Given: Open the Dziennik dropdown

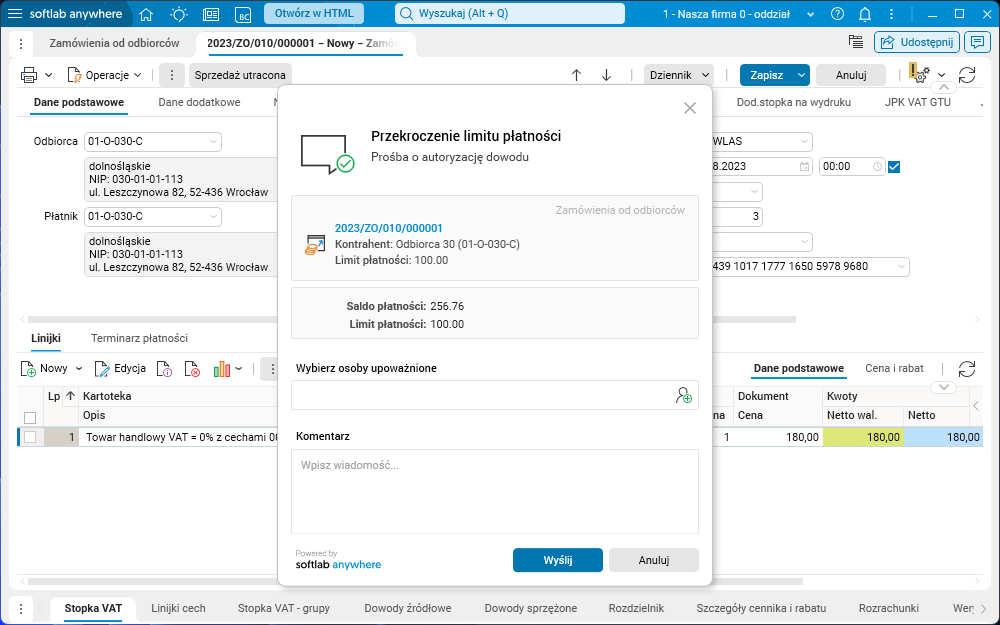Looking at the screenshot, I should coord(679,75).
